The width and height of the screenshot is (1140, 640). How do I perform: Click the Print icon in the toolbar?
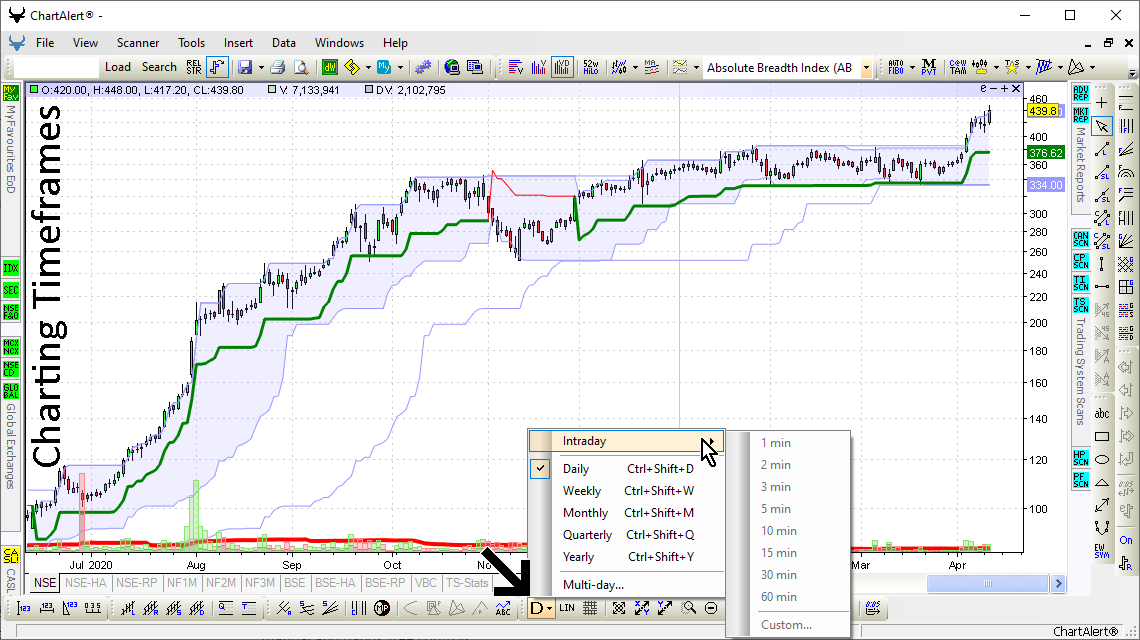click(x=278, y=67)
